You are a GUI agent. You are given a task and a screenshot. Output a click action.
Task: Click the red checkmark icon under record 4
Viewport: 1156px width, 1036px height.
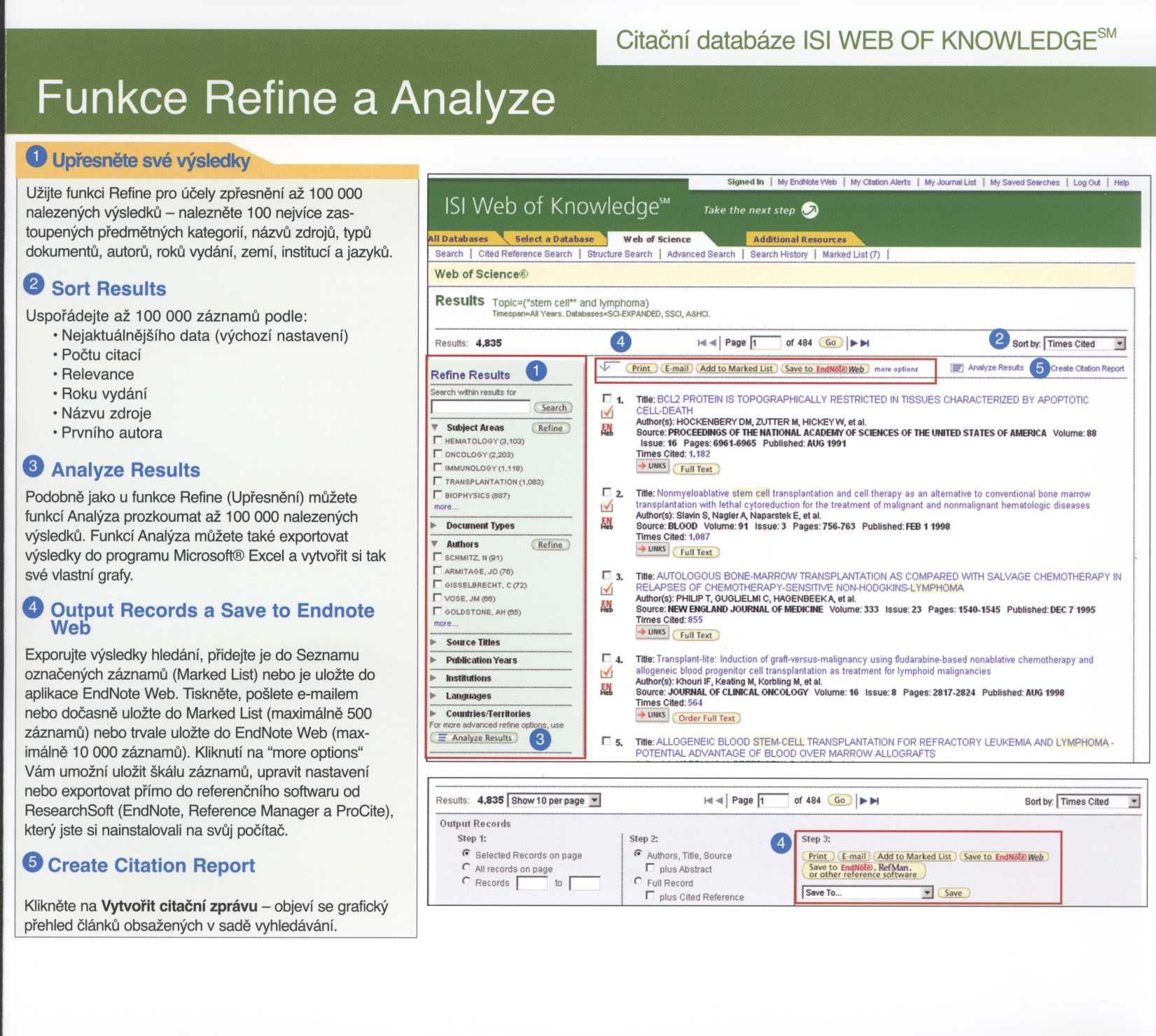tap(607, 672)
